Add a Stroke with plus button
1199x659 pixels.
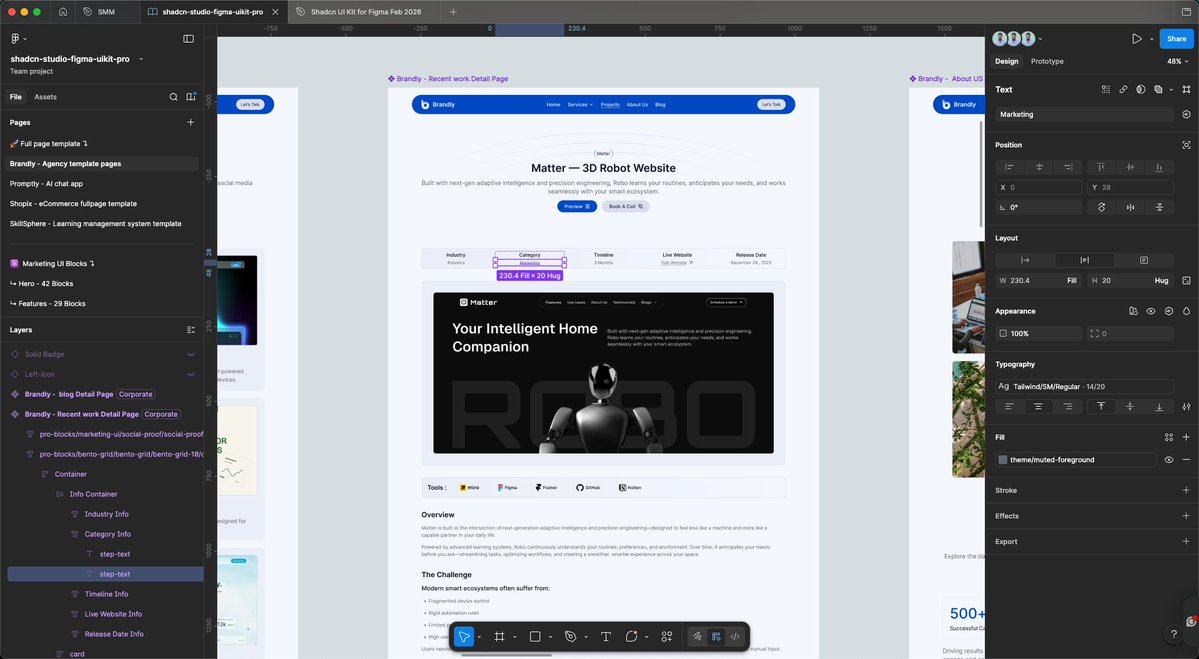pyautogui.click(x=1186, y=490)
